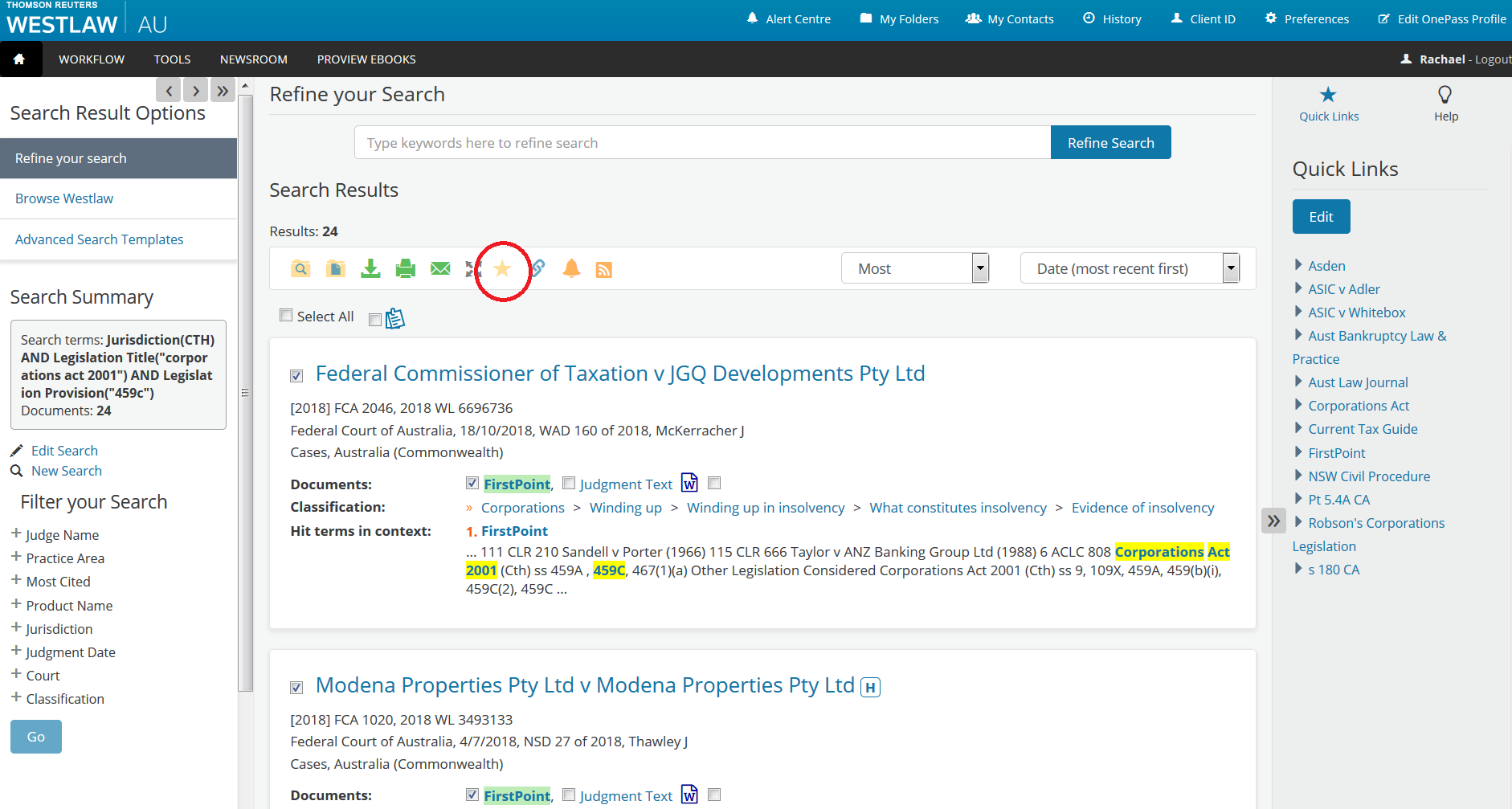Image resolution: width=1512 pixels, height=809 pixels.
Task: Open Alert Centre in the top bar
Action: point(789,18)
